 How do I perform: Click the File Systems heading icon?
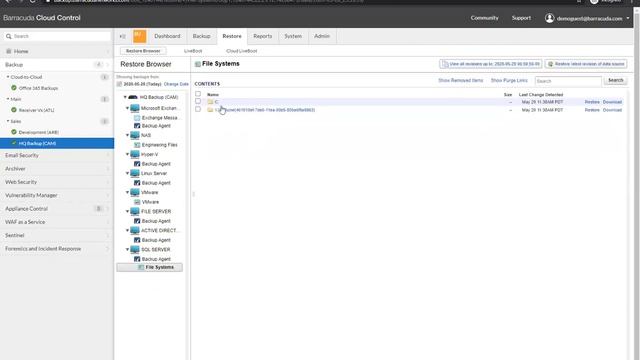click(198, 64)
